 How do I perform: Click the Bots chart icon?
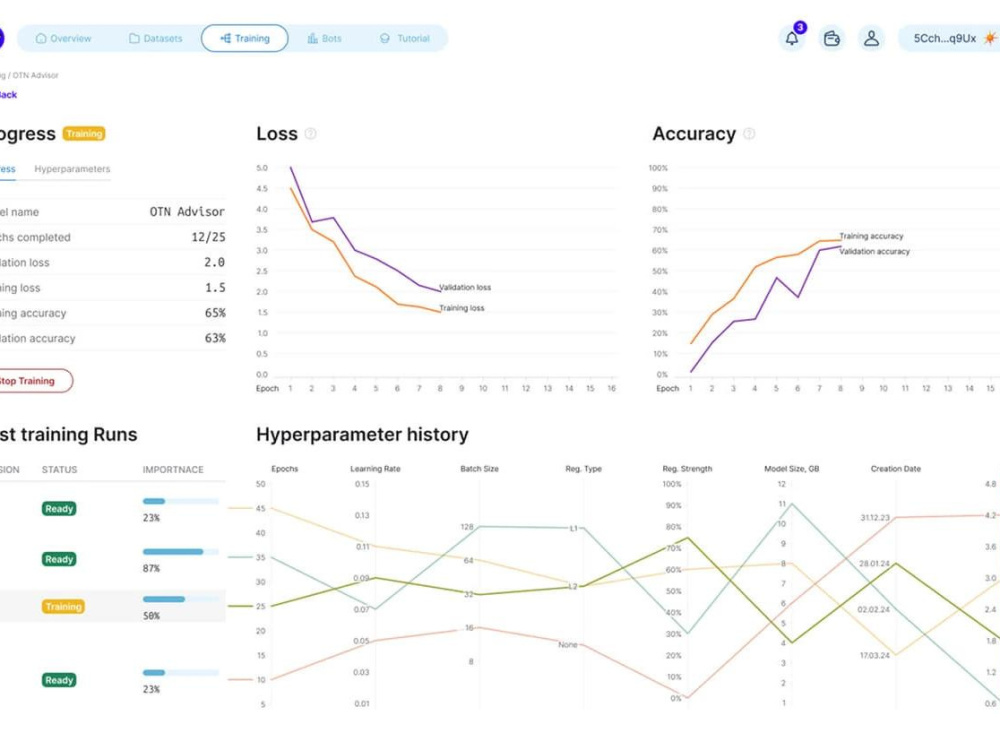tap(312, 38)
